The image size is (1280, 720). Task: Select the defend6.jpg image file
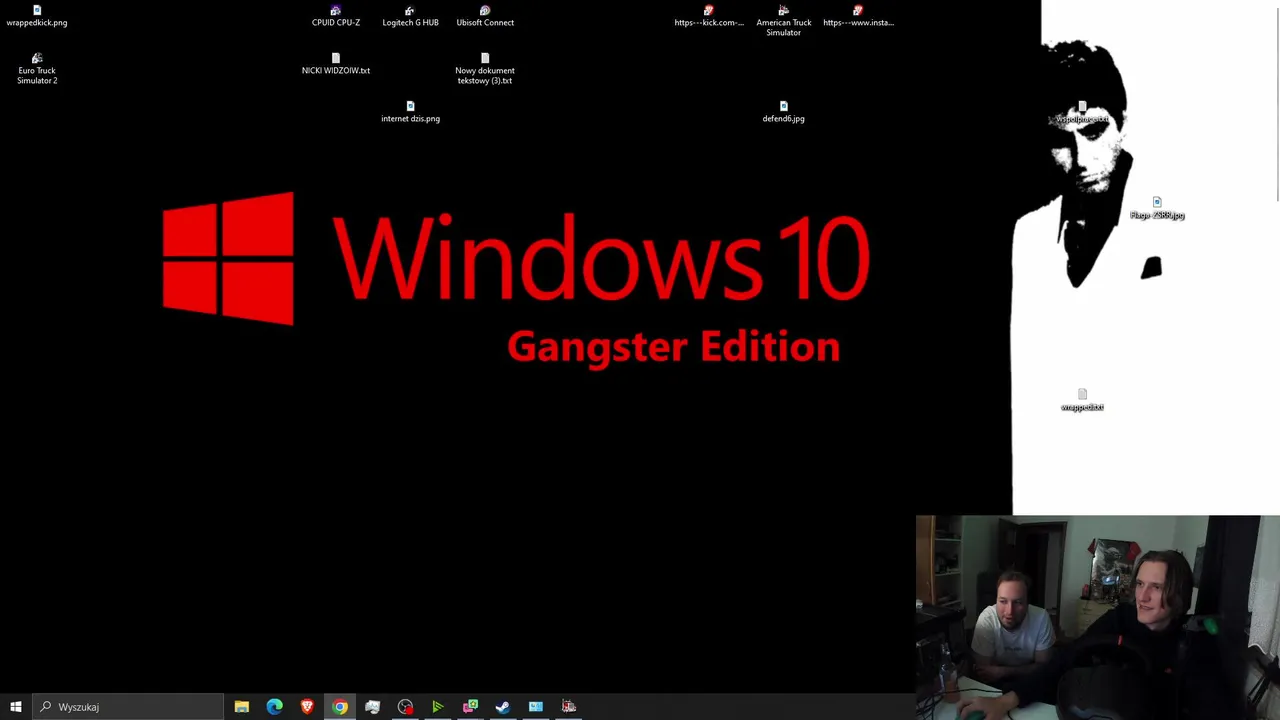[x=784, y=112]
